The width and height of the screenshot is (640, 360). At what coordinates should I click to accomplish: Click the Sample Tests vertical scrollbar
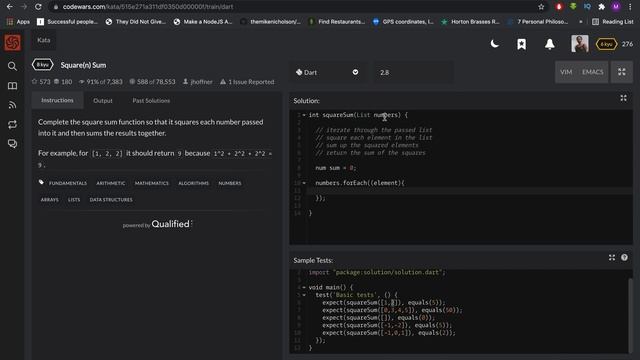pyautogui.click(x=630, y=315)
